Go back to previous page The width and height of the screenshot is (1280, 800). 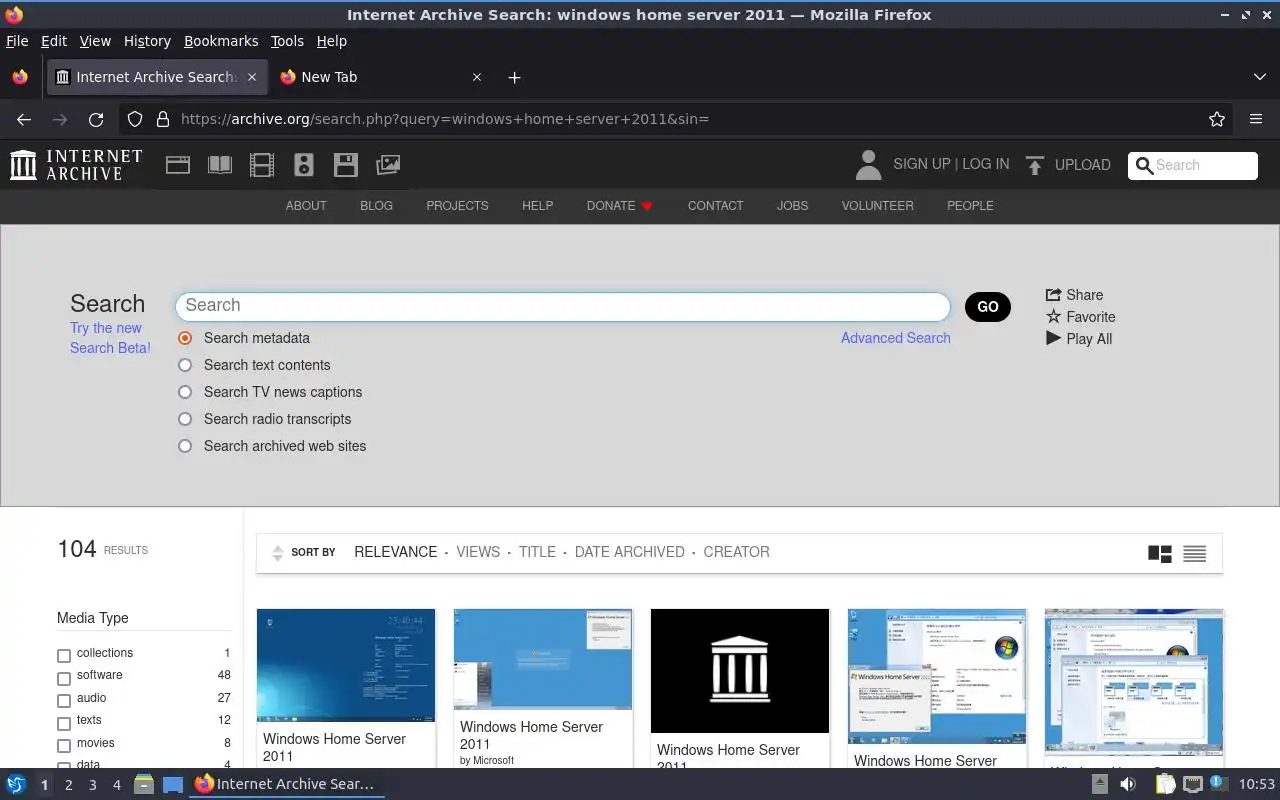point(24,119)
